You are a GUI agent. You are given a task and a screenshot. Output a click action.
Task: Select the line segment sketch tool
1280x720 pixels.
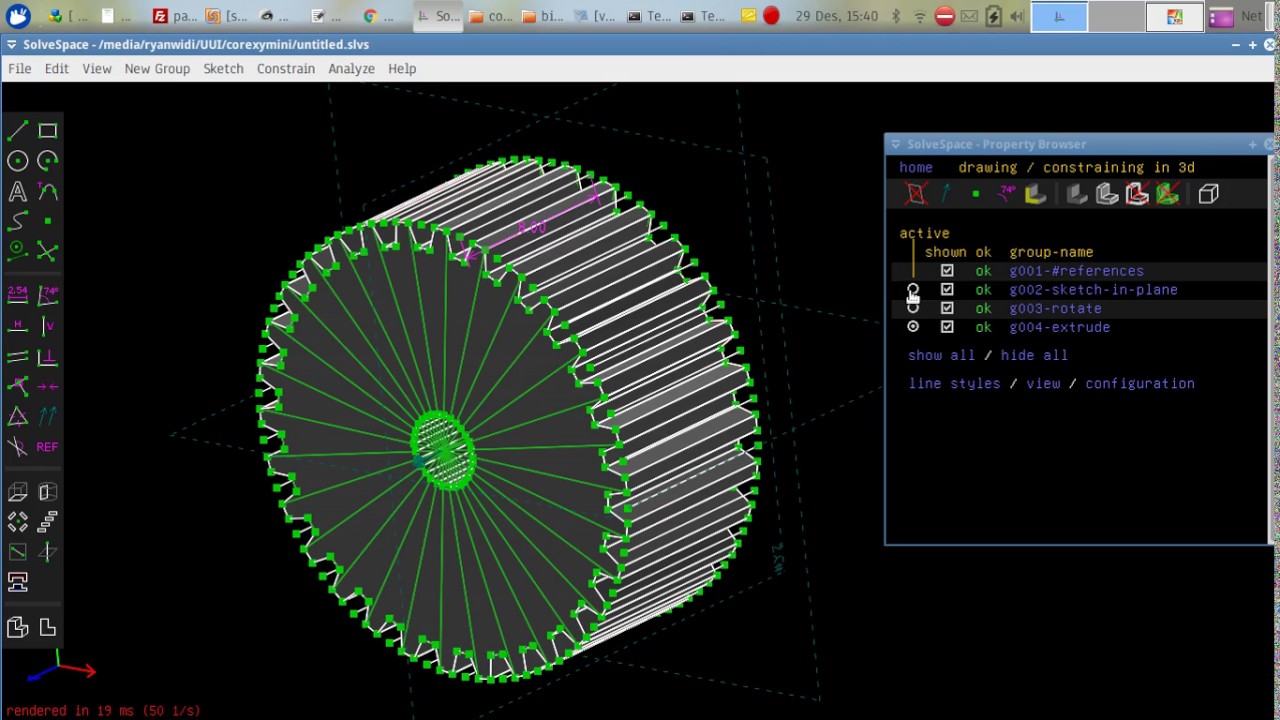point(17,131)
